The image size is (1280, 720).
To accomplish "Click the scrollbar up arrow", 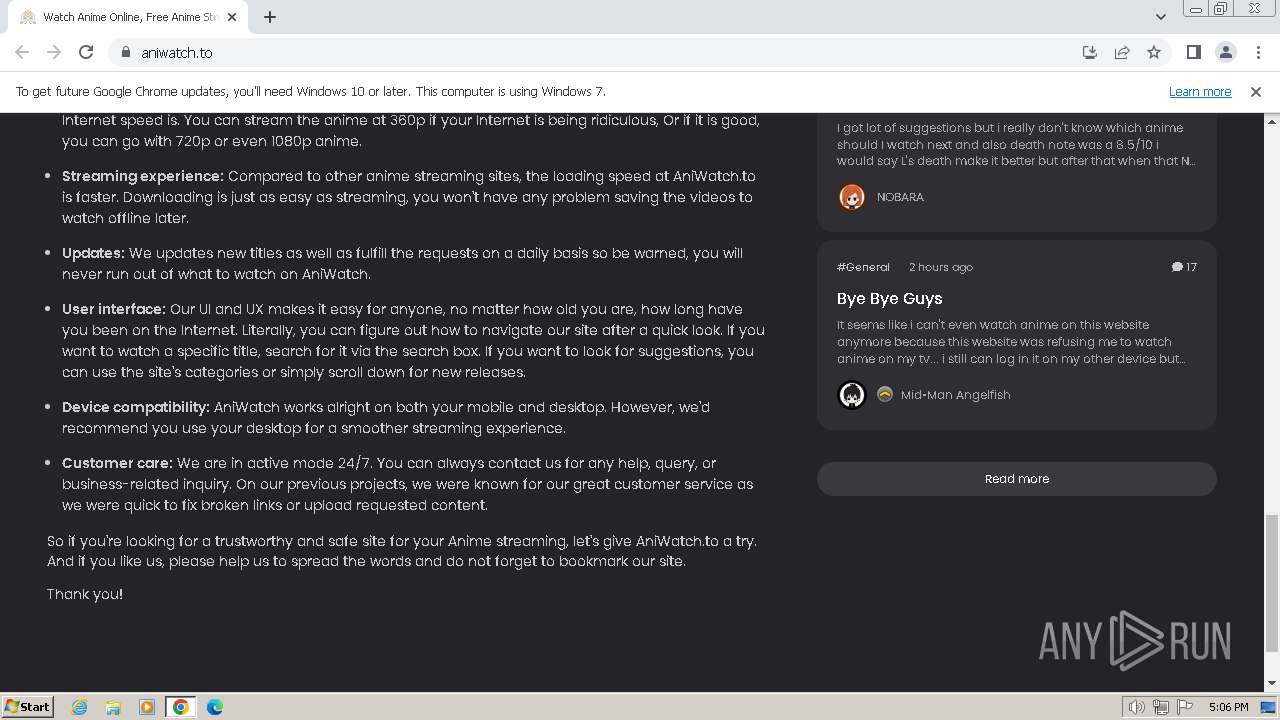I will (x=1271, y=120).
